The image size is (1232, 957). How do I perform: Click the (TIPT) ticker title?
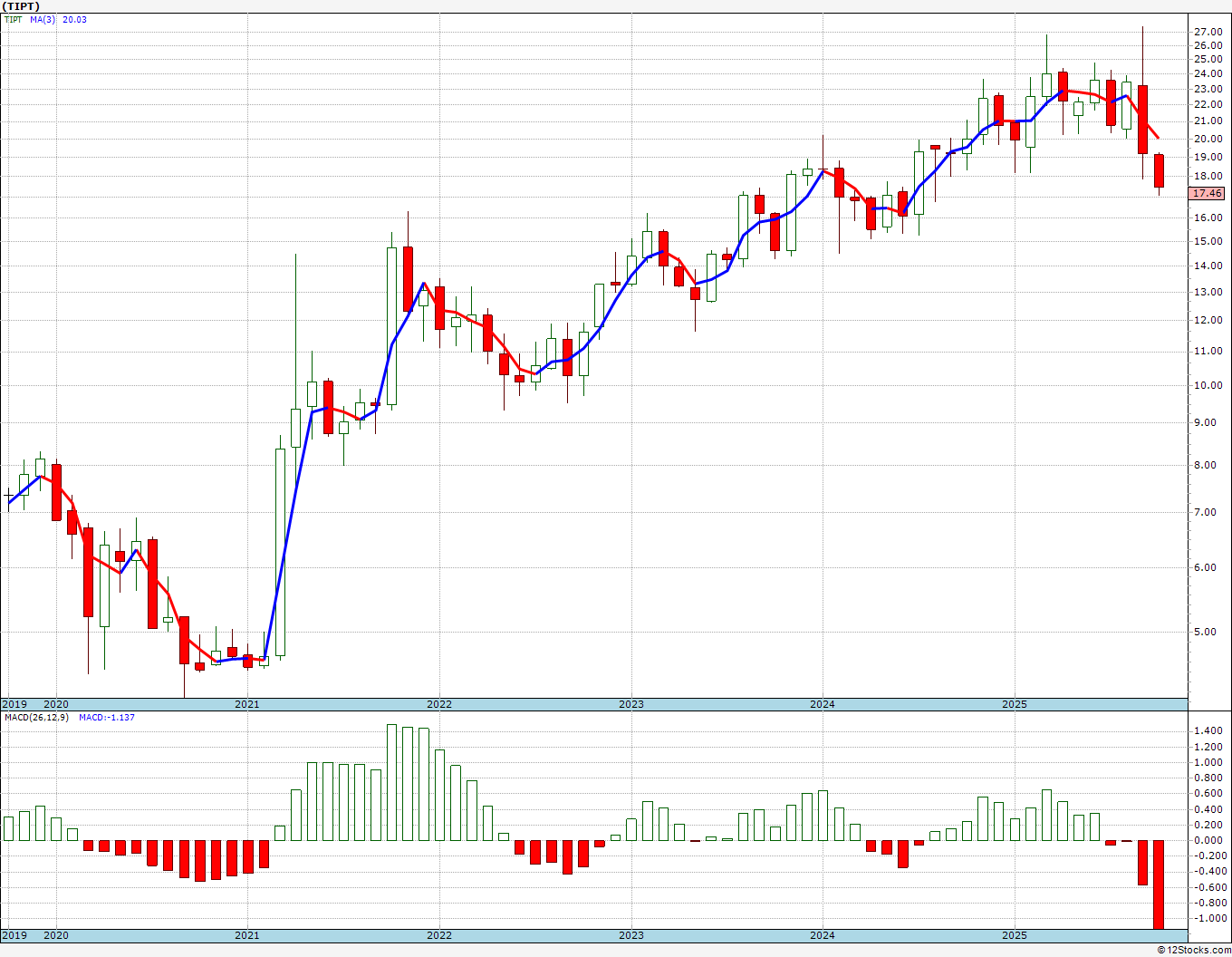(22, 6)
